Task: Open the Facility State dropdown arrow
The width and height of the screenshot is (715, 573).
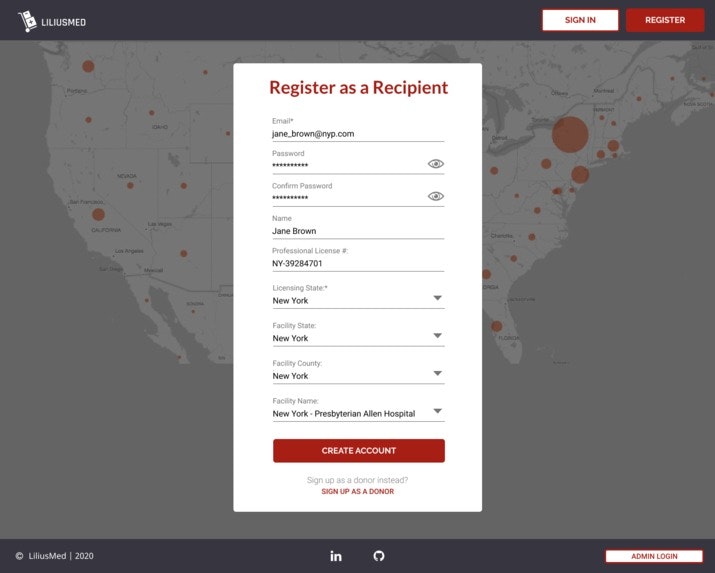Action: coord(437,336)
